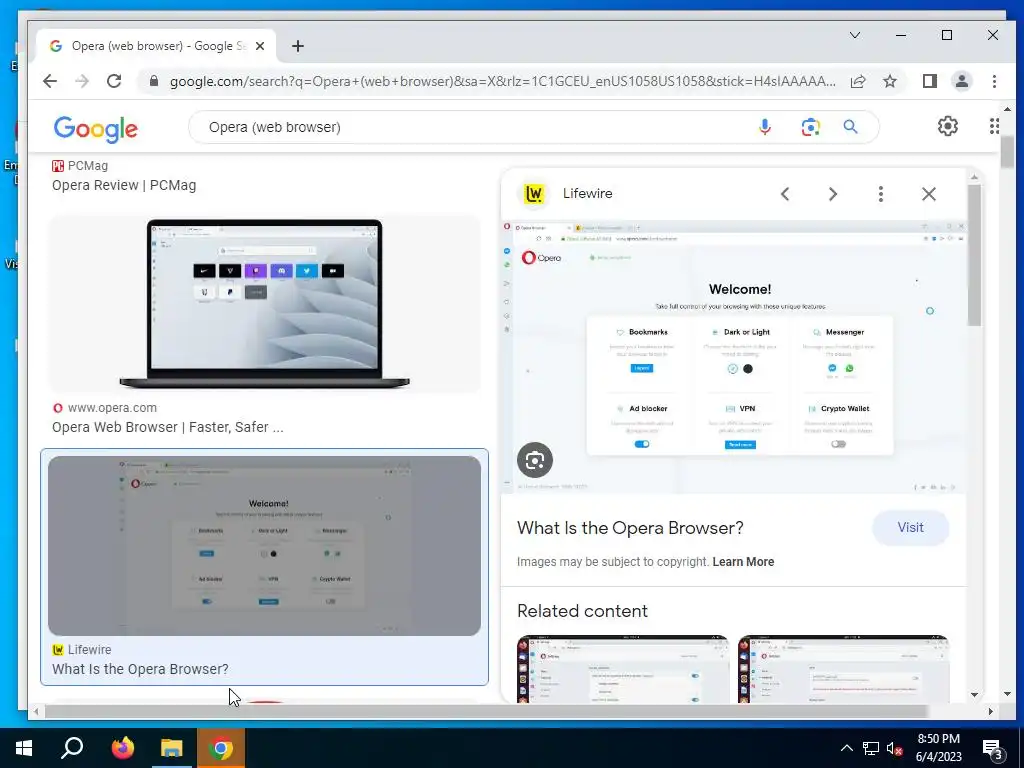Open 'What Is the Opera Browser?' preview title

tap(630, 528)
